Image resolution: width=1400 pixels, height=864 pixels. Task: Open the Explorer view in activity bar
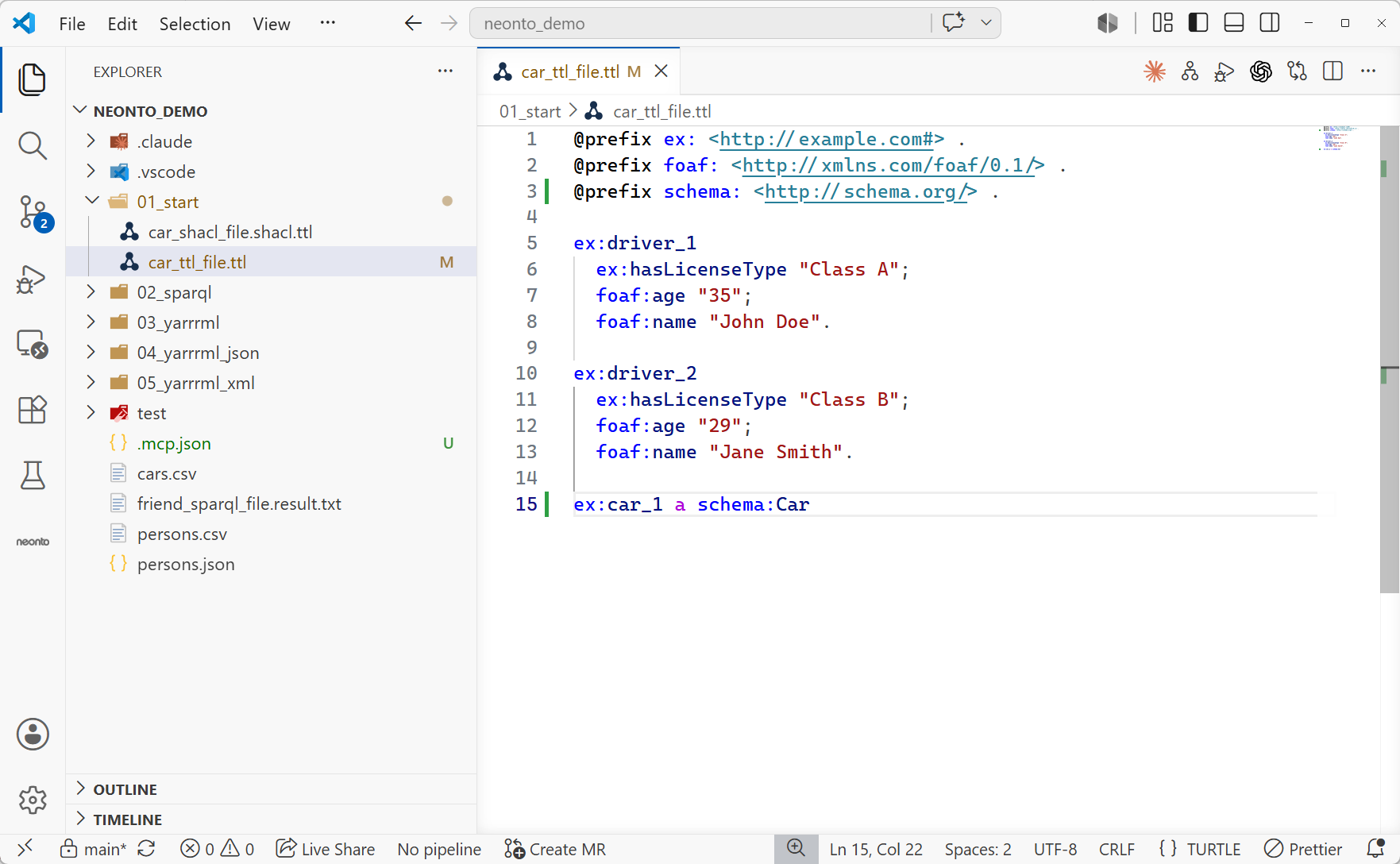(x=32, y=79)
